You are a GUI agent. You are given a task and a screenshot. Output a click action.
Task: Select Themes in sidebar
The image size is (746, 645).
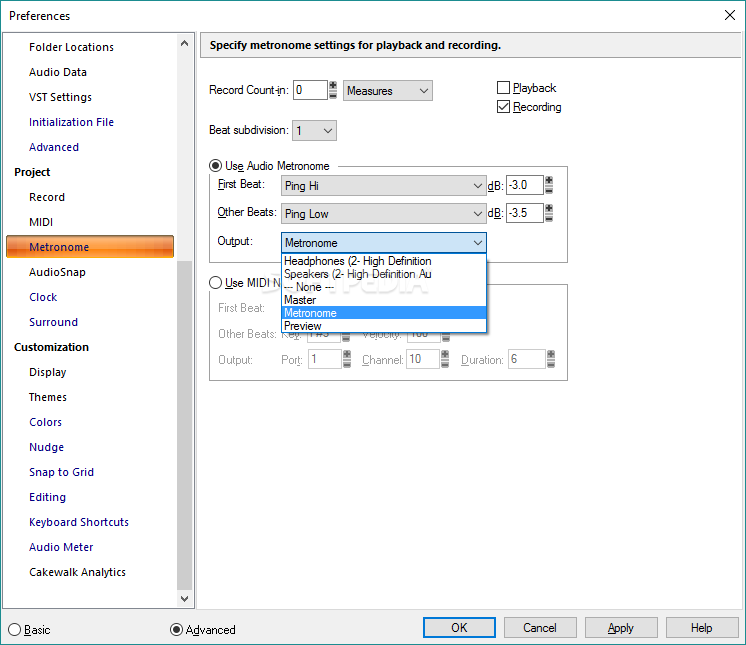tap(48, 397)
